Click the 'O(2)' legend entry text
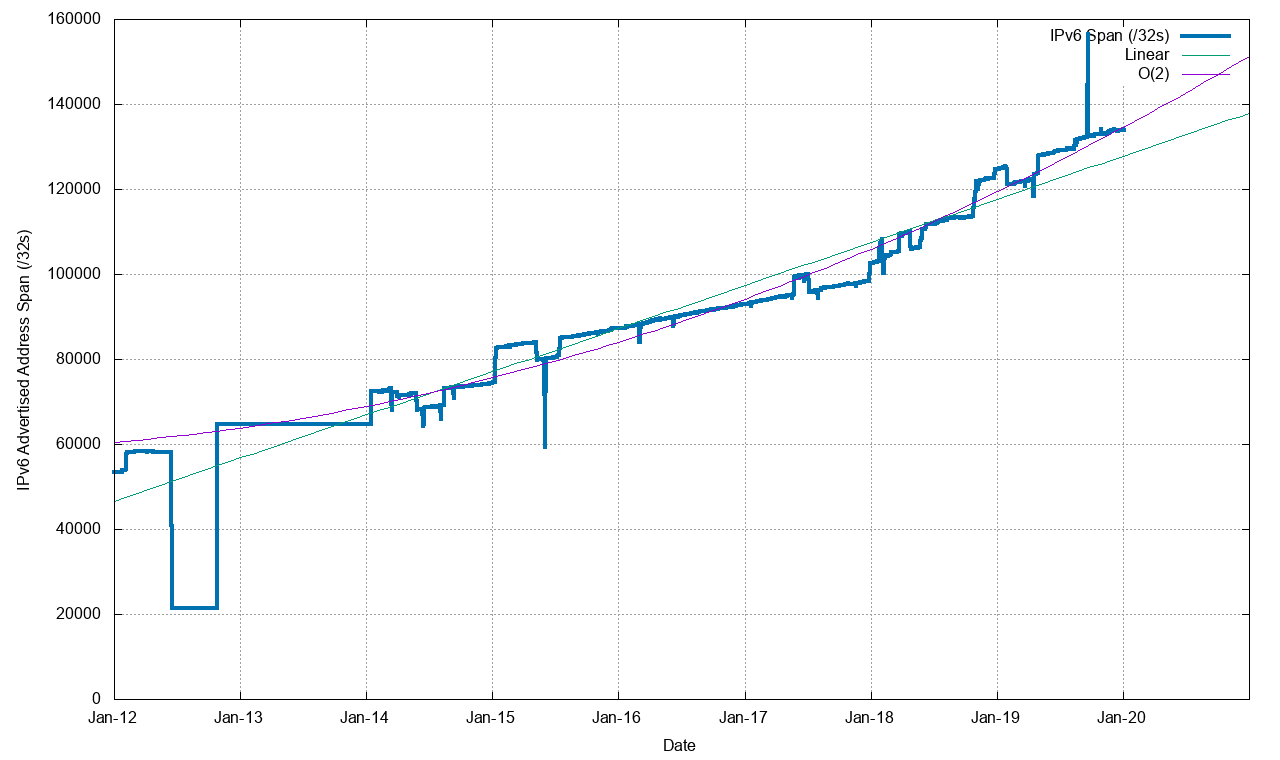This screenshot has width=1280, height=760. (1154, 74)
